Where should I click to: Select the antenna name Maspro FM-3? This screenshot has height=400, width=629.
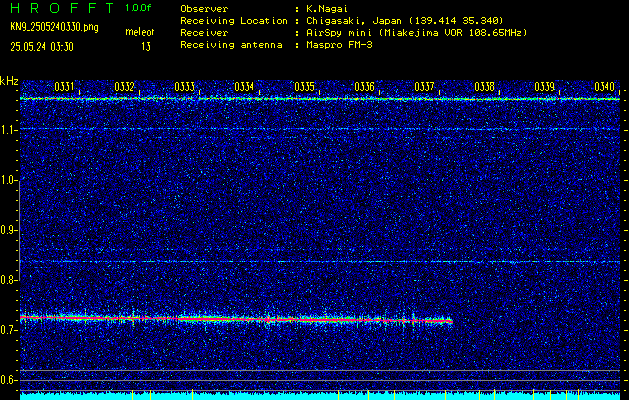click(x=339, y=45)
